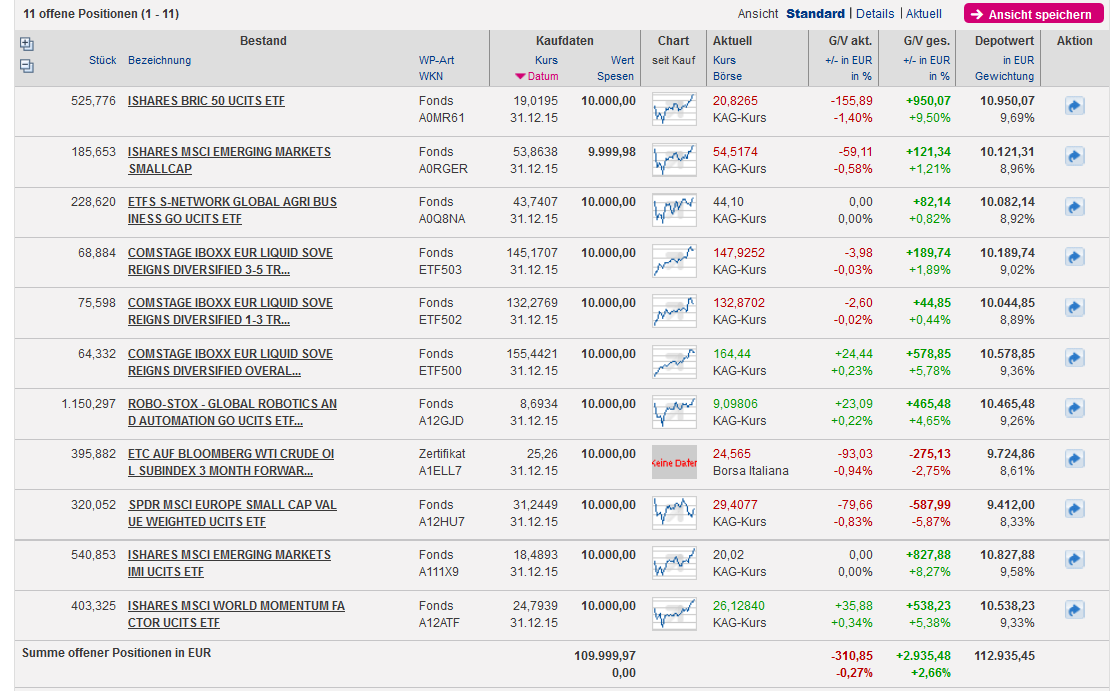1110x691 pixels.
Task: Click action icon for Comstage Sovereigns 3-5 row
Action: [x=1075, y=257]
